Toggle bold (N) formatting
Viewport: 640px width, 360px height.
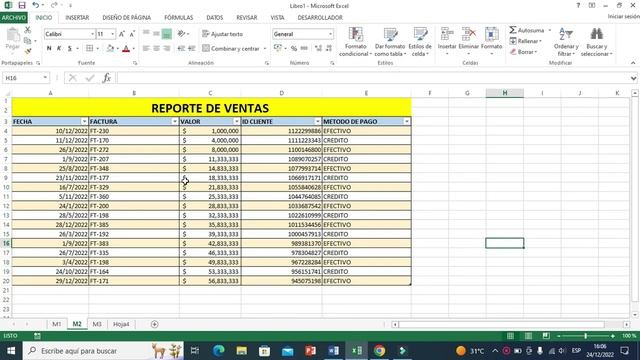tap(49, 49)
